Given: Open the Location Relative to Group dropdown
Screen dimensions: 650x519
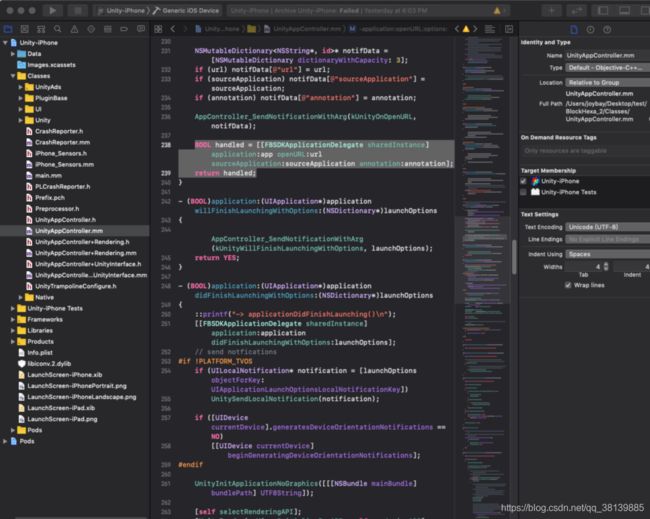Looking at the screenshot, I should pyautogui.click(x=608, y=82).
